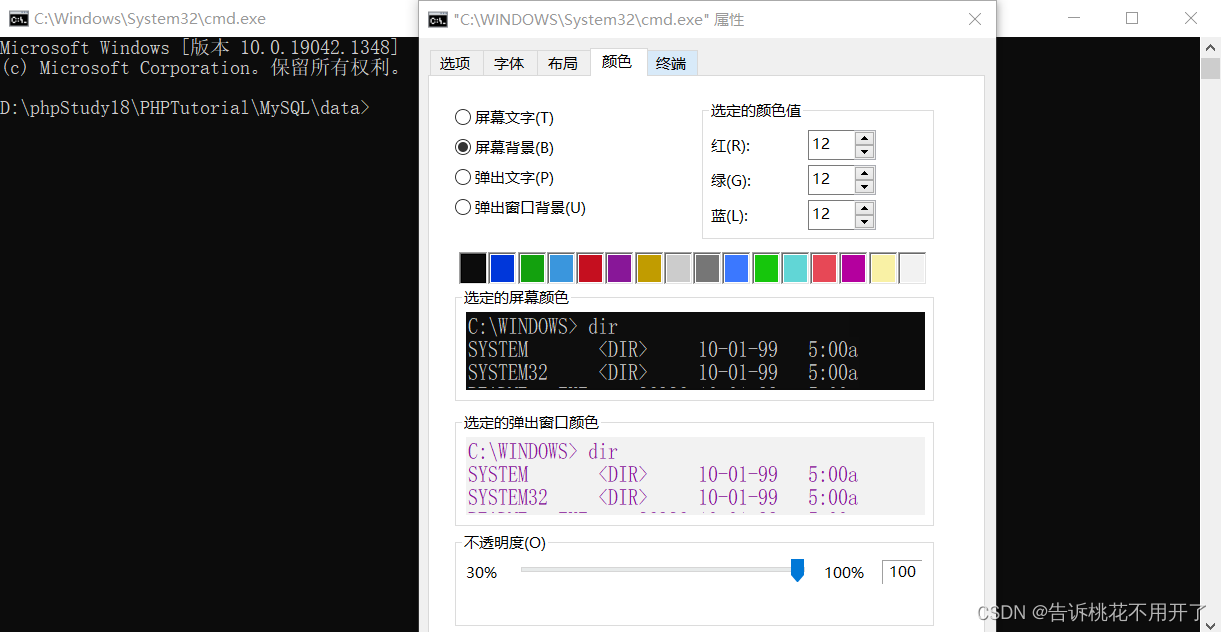Increase the 绿(G) value with up arrow

865,173
